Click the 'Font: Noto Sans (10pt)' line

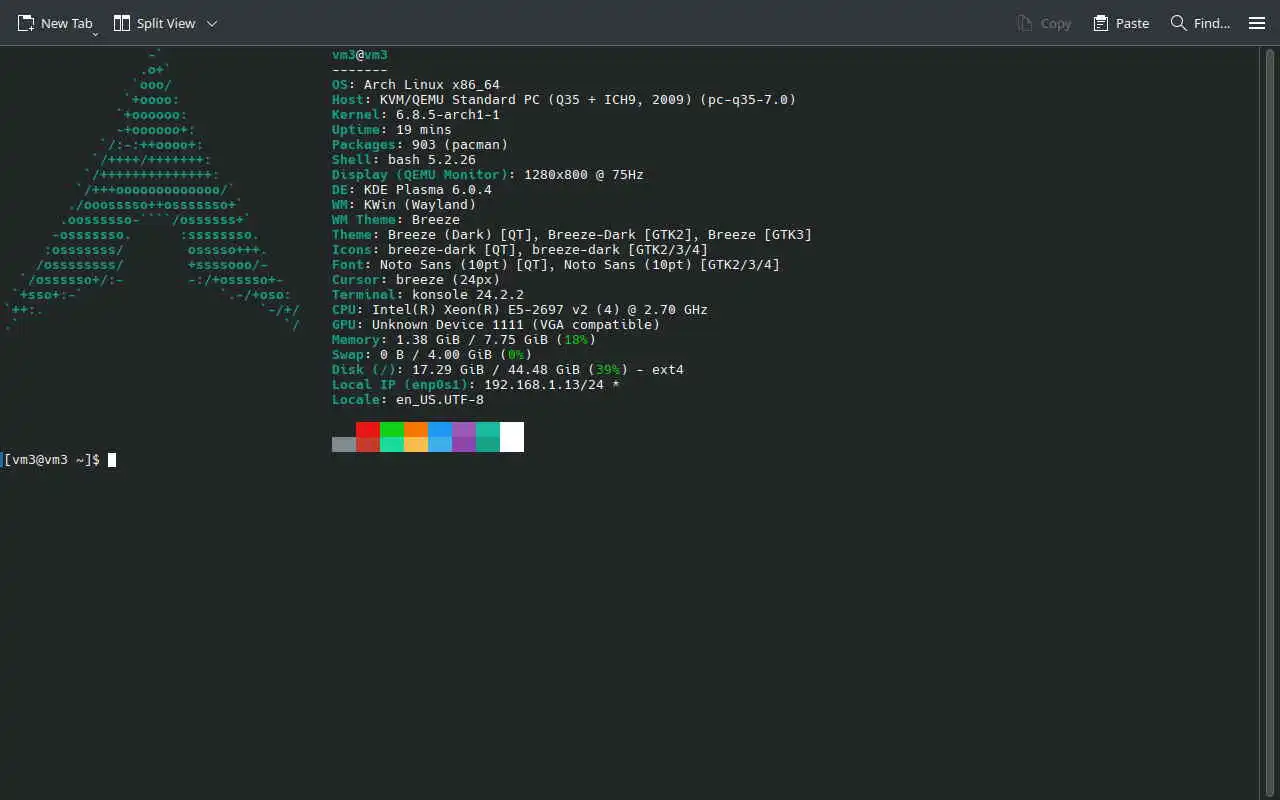556,265
